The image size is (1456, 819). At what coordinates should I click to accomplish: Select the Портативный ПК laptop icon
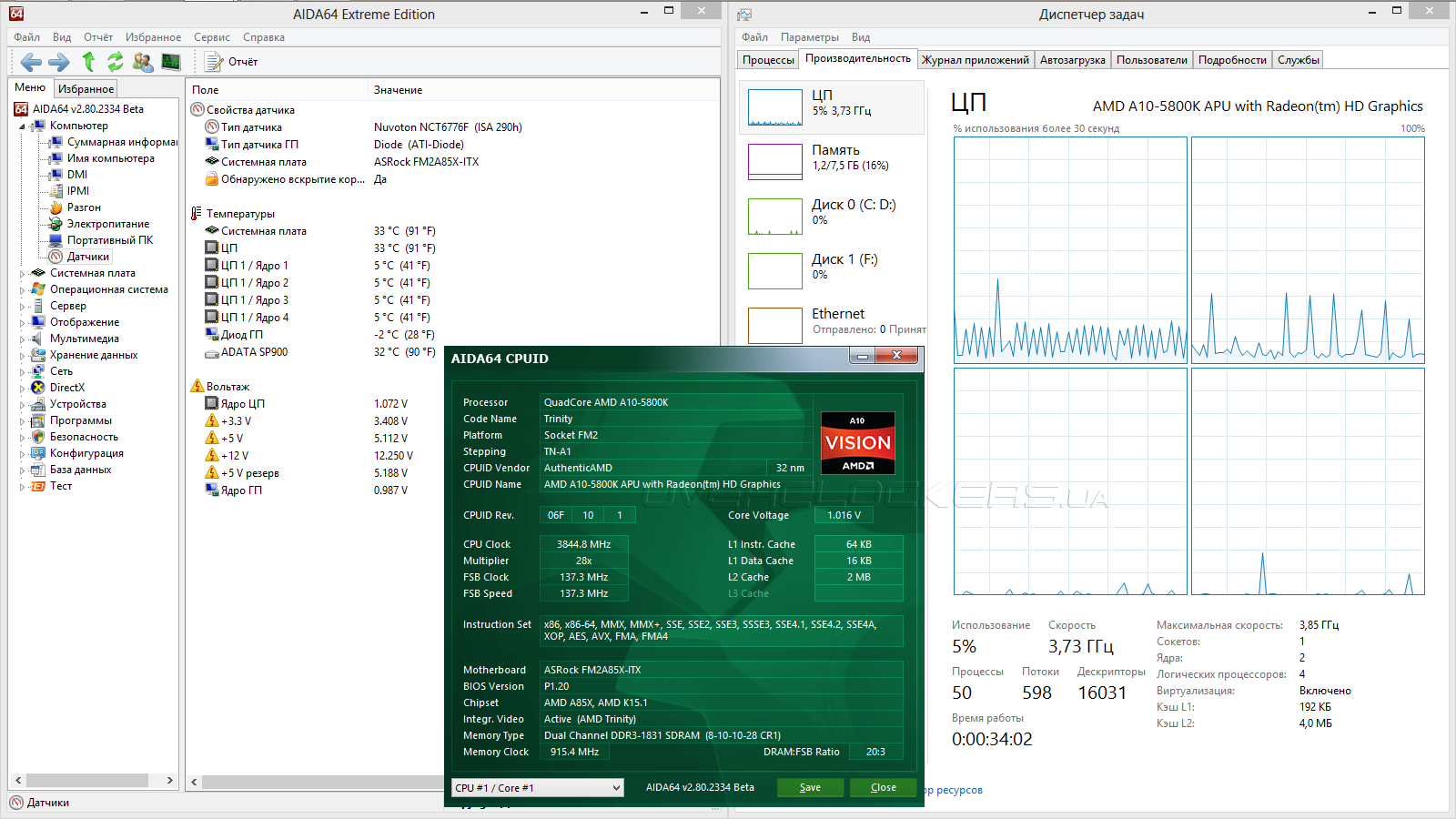coord(56,240)
